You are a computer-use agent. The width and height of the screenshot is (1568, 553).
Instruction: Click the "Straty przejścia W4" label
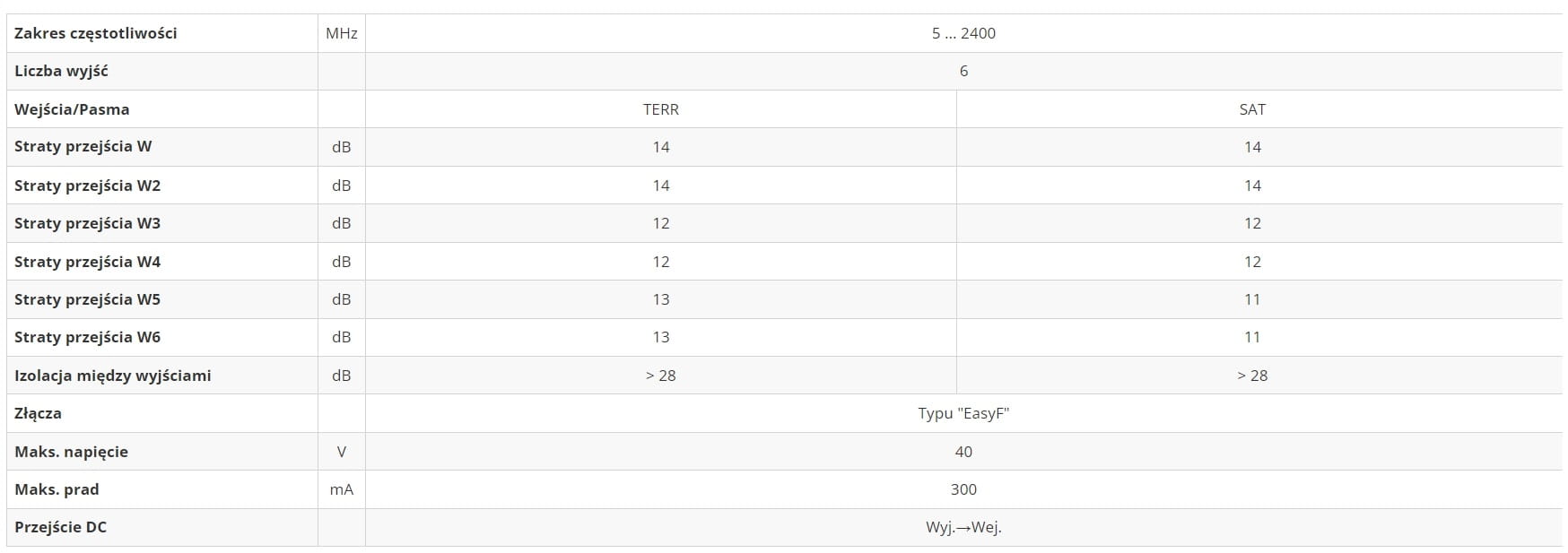pyautogui.click(x=87, y=262)
